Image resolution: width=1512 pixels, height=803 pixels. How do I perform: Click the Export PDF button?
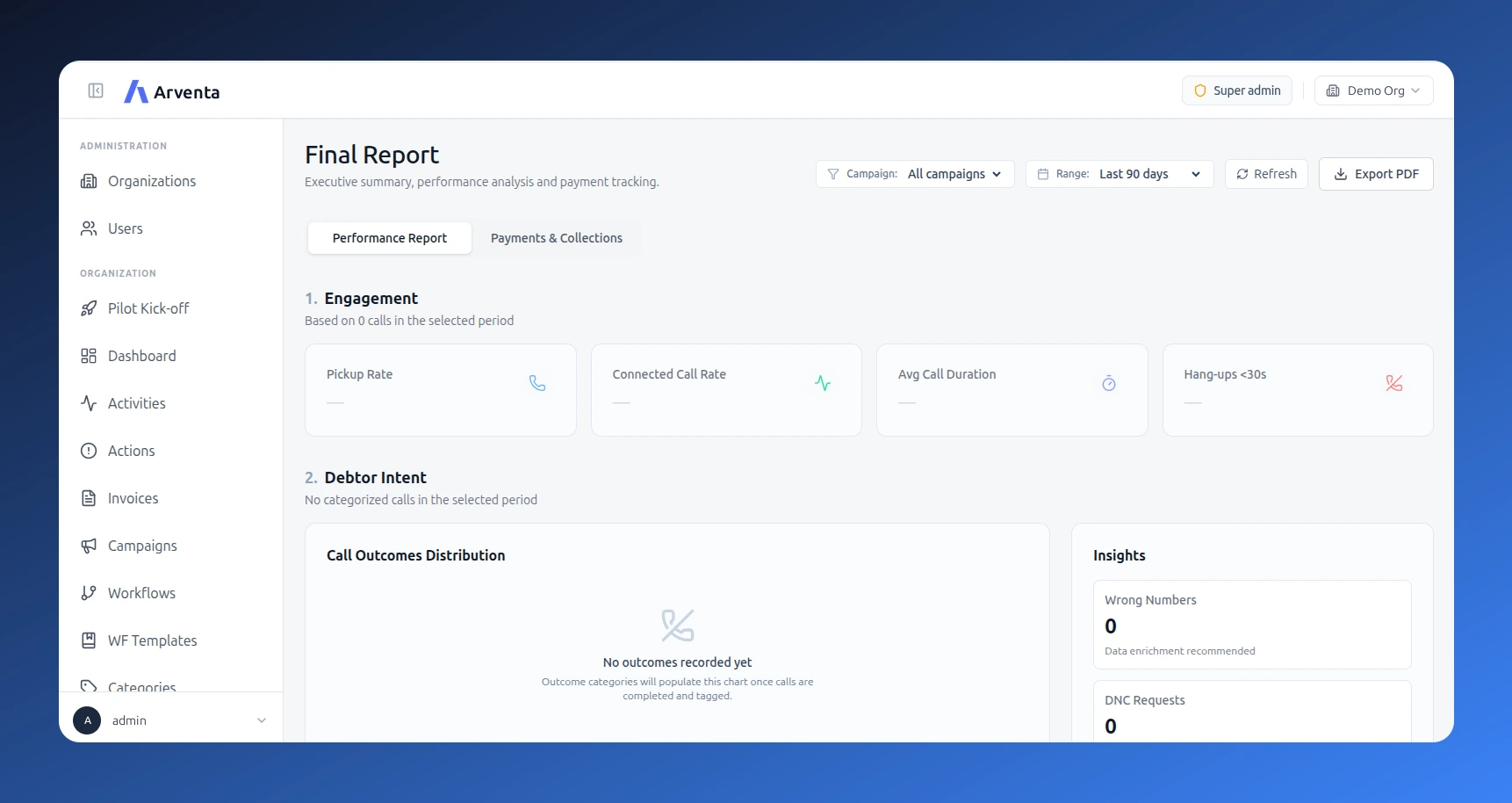[1376, 174]
